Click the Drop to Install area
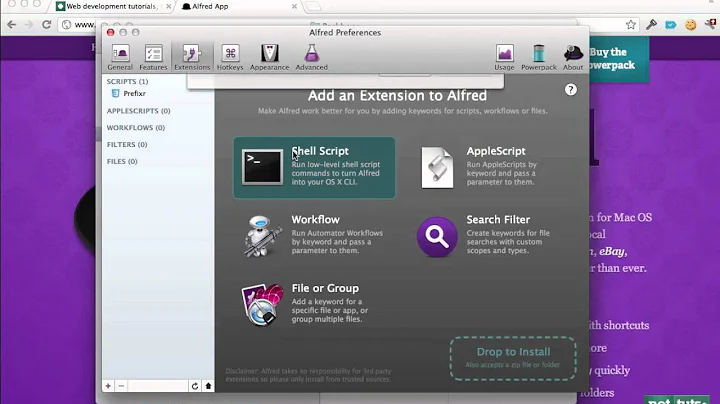 [x=513, y=358]
